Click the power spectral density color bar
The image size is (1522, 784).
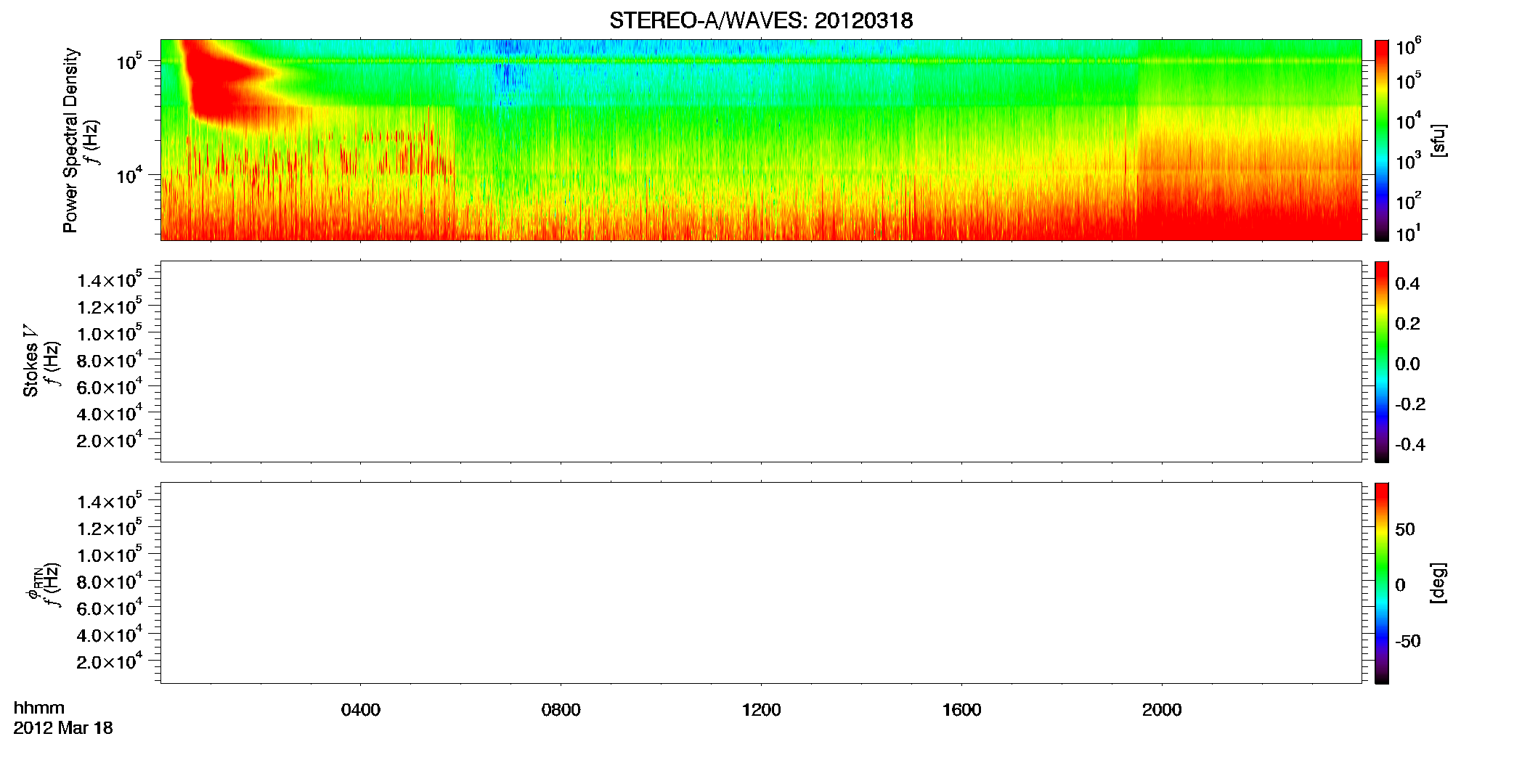[1382, 140]
